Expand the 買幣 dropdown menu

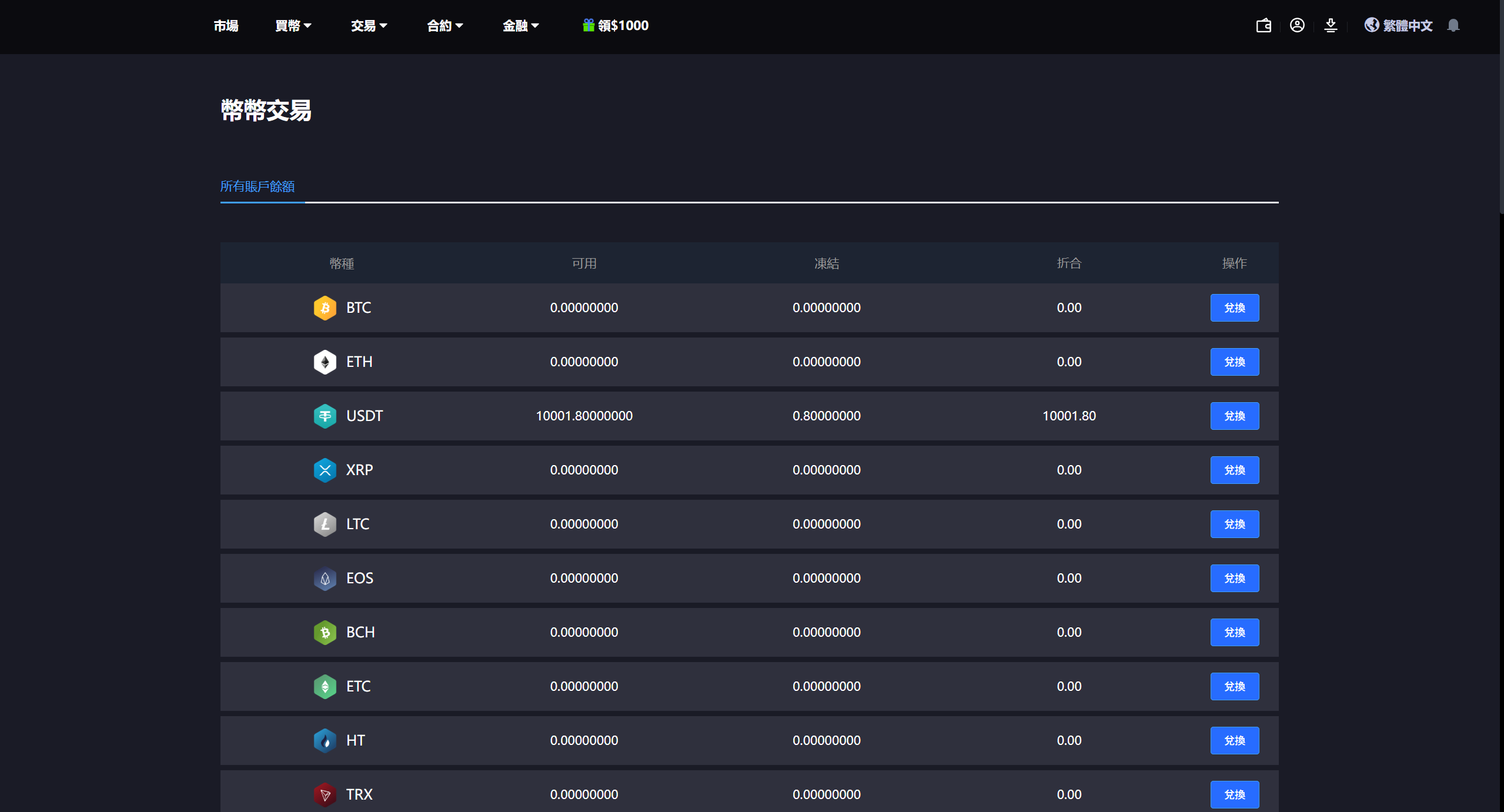pyautogui.click(x=293, y=26)
